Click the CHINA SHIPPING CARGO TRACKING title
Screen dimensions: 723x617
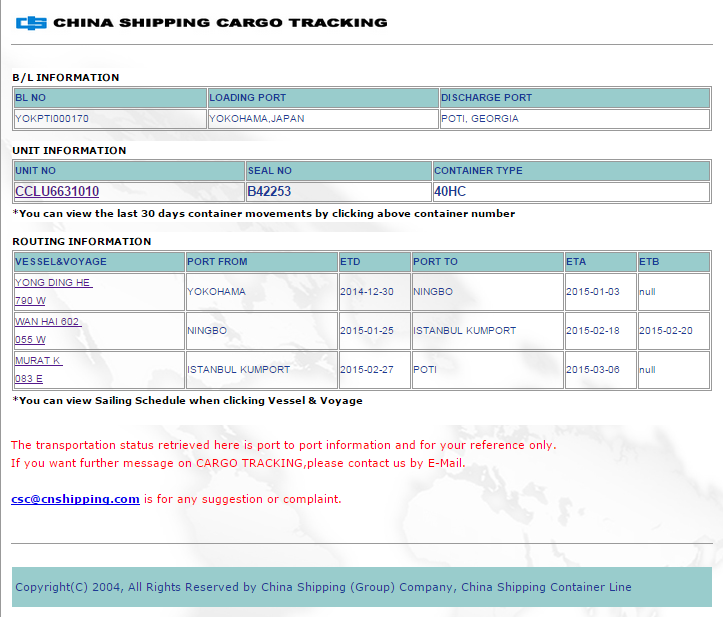point(220,23)
